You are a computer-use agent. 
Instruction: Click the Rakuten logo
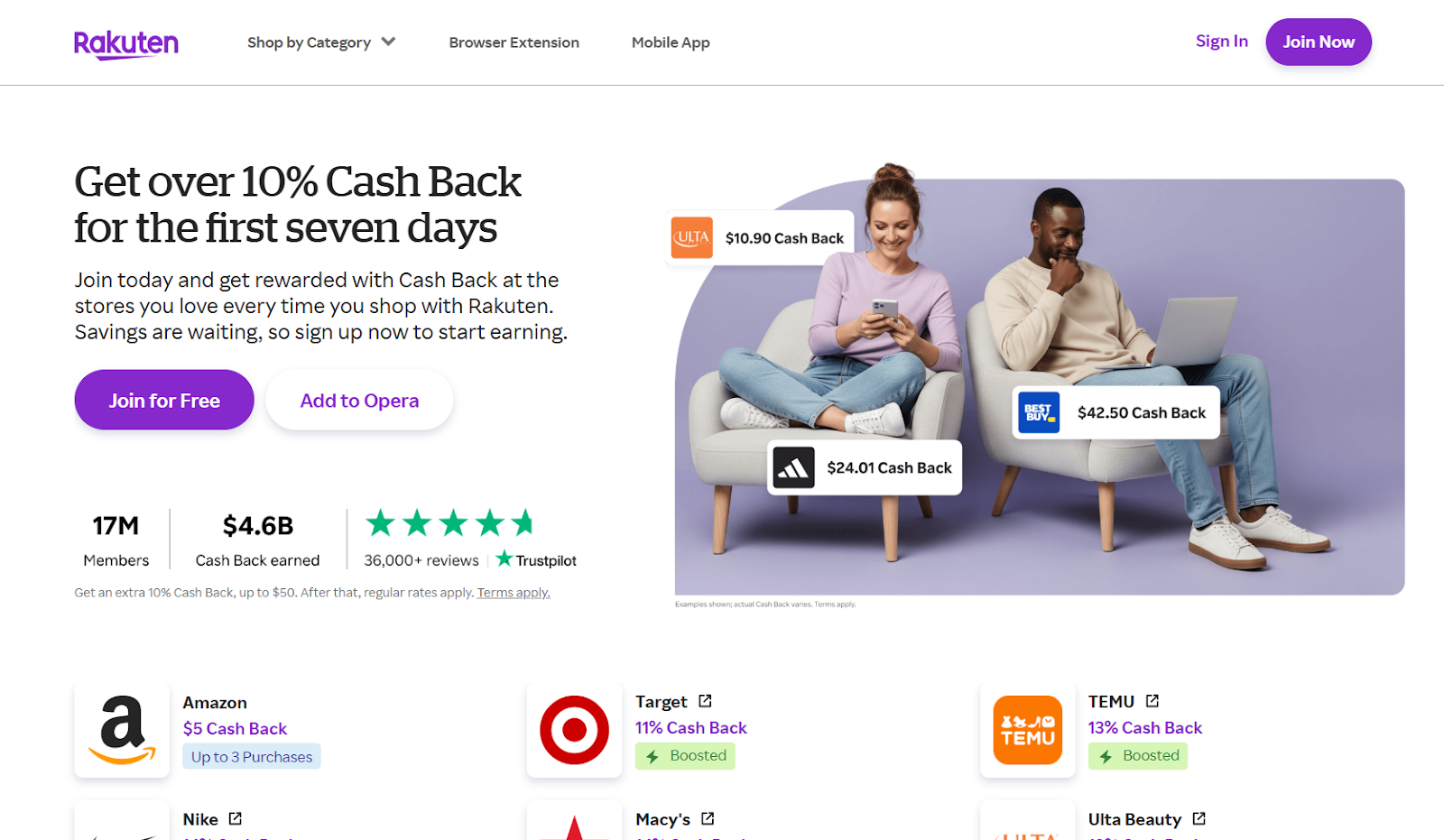click(x=126, y=43)
